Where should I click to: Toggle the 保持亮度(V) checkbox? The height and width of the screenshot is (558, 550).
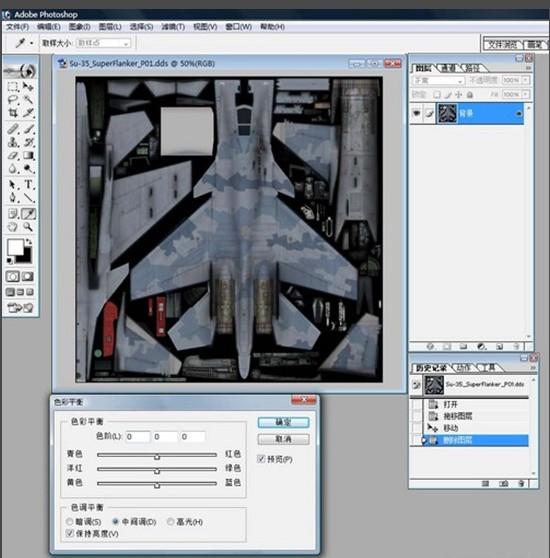(x=70, y=533)
